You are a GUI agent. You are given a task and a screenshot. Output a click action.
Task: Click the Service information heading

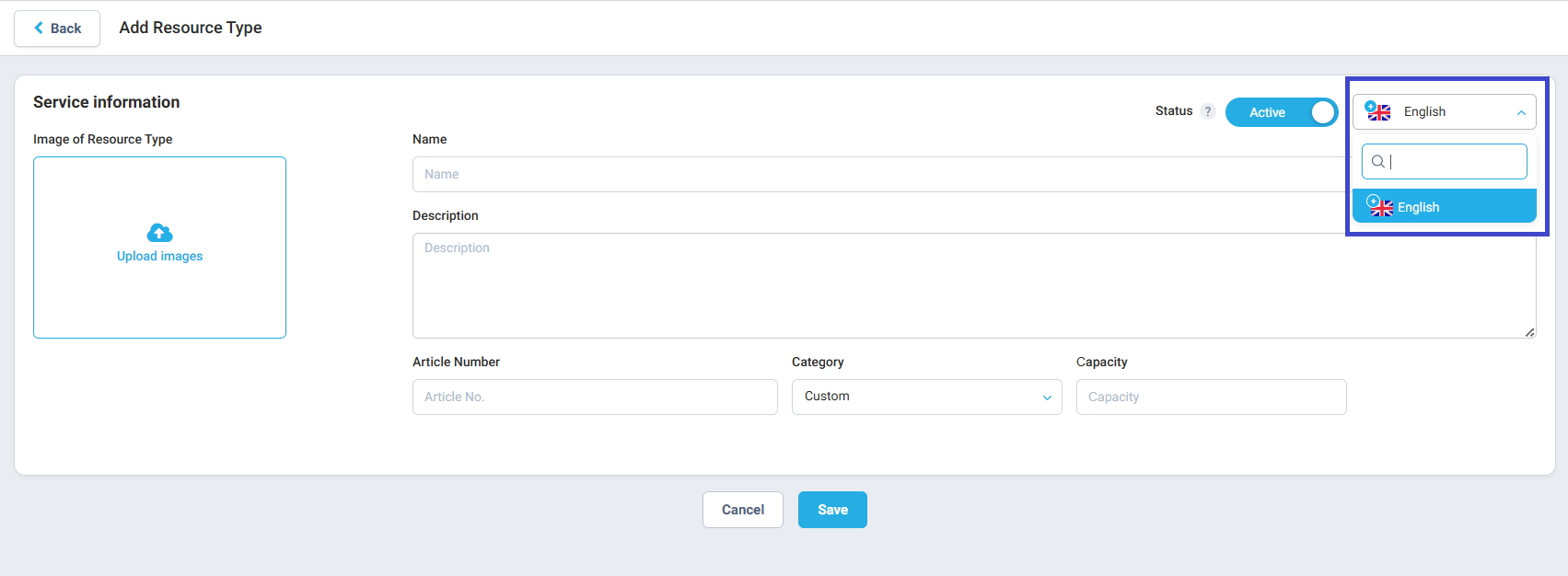coord(107,102)
